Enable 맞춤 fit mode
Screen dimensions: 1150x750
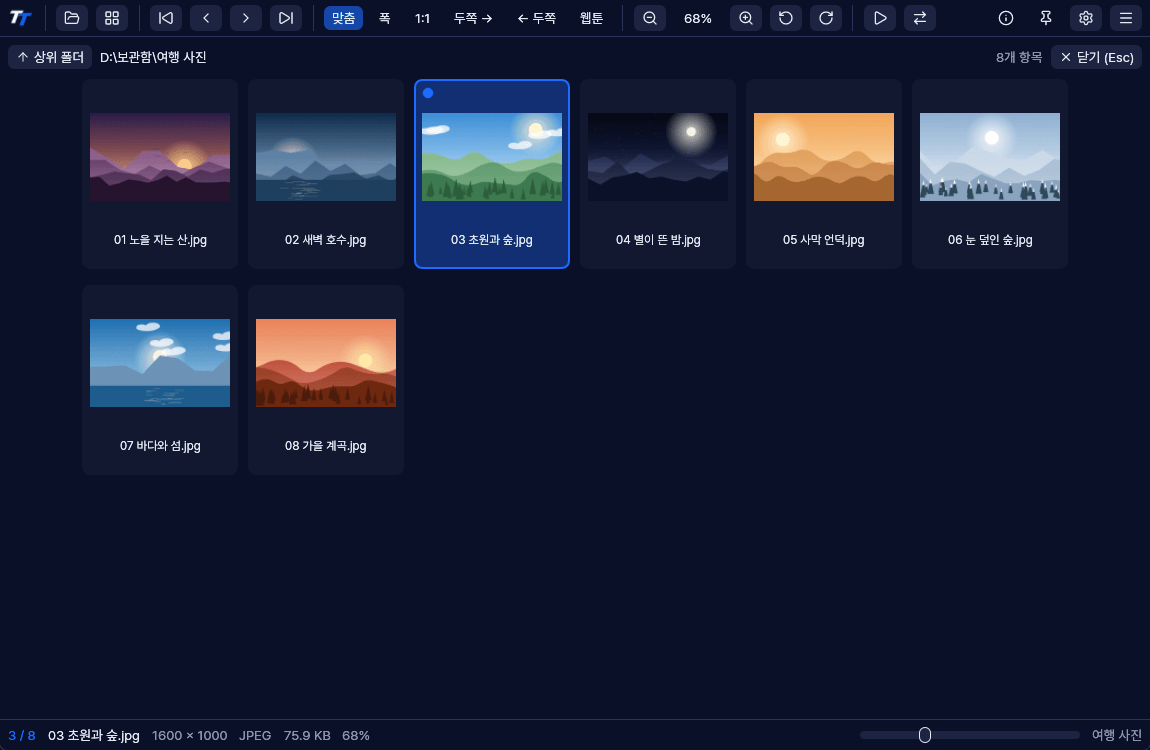(x=343, y=18)
